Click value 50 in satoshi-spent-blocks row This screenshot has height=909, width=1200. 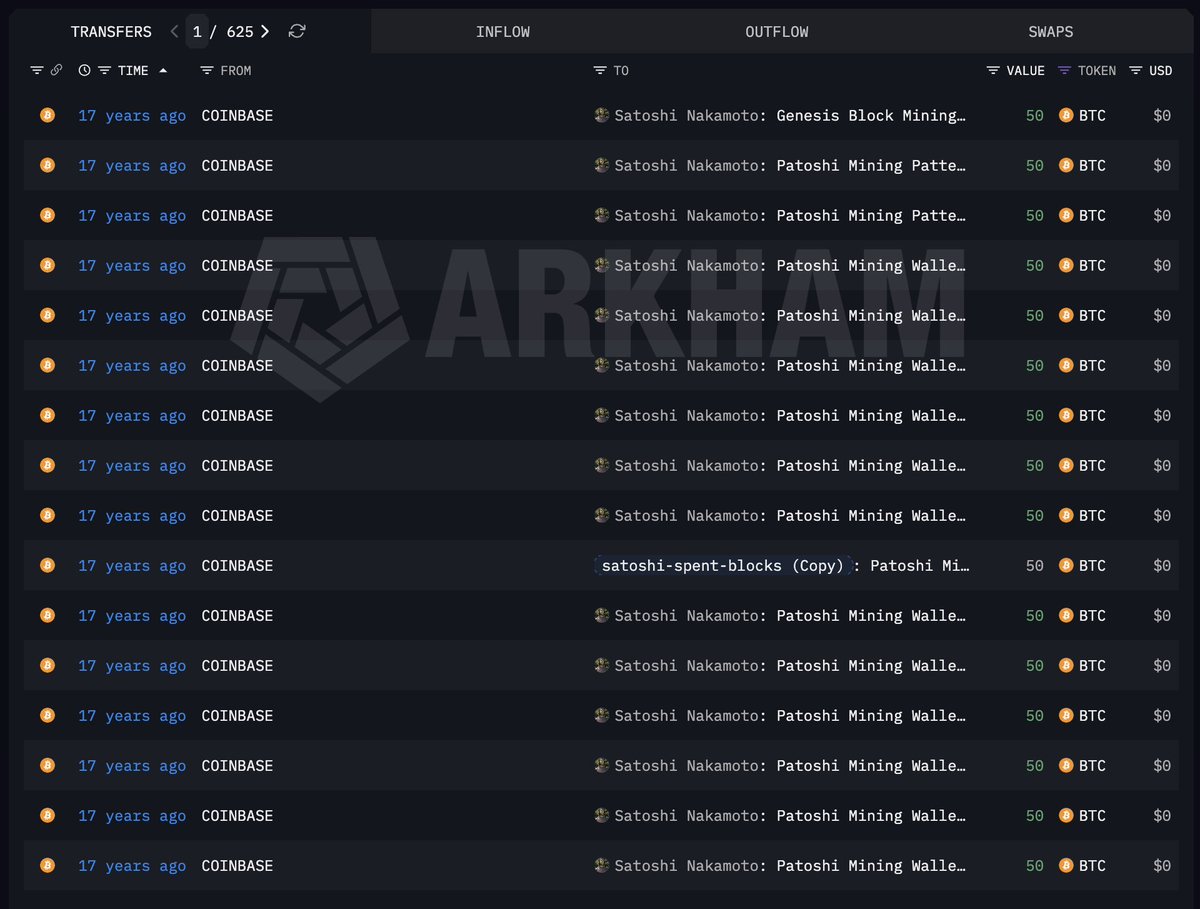pos(1035,566)
